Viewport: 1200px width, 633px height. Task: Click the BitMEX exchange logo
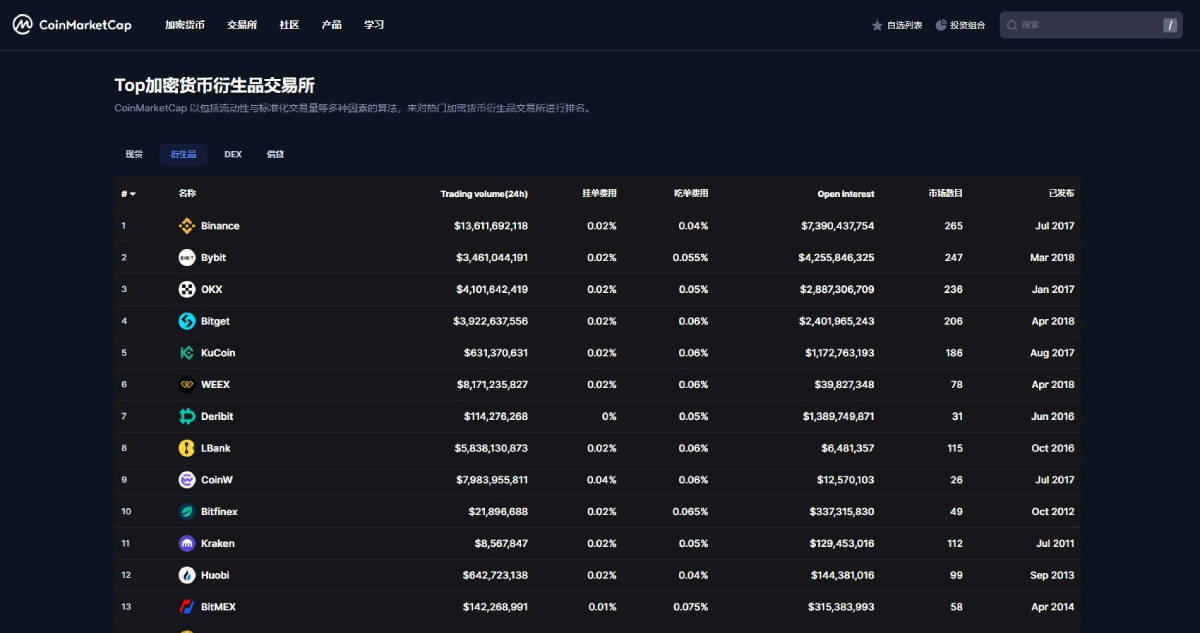tap(186, 607)
